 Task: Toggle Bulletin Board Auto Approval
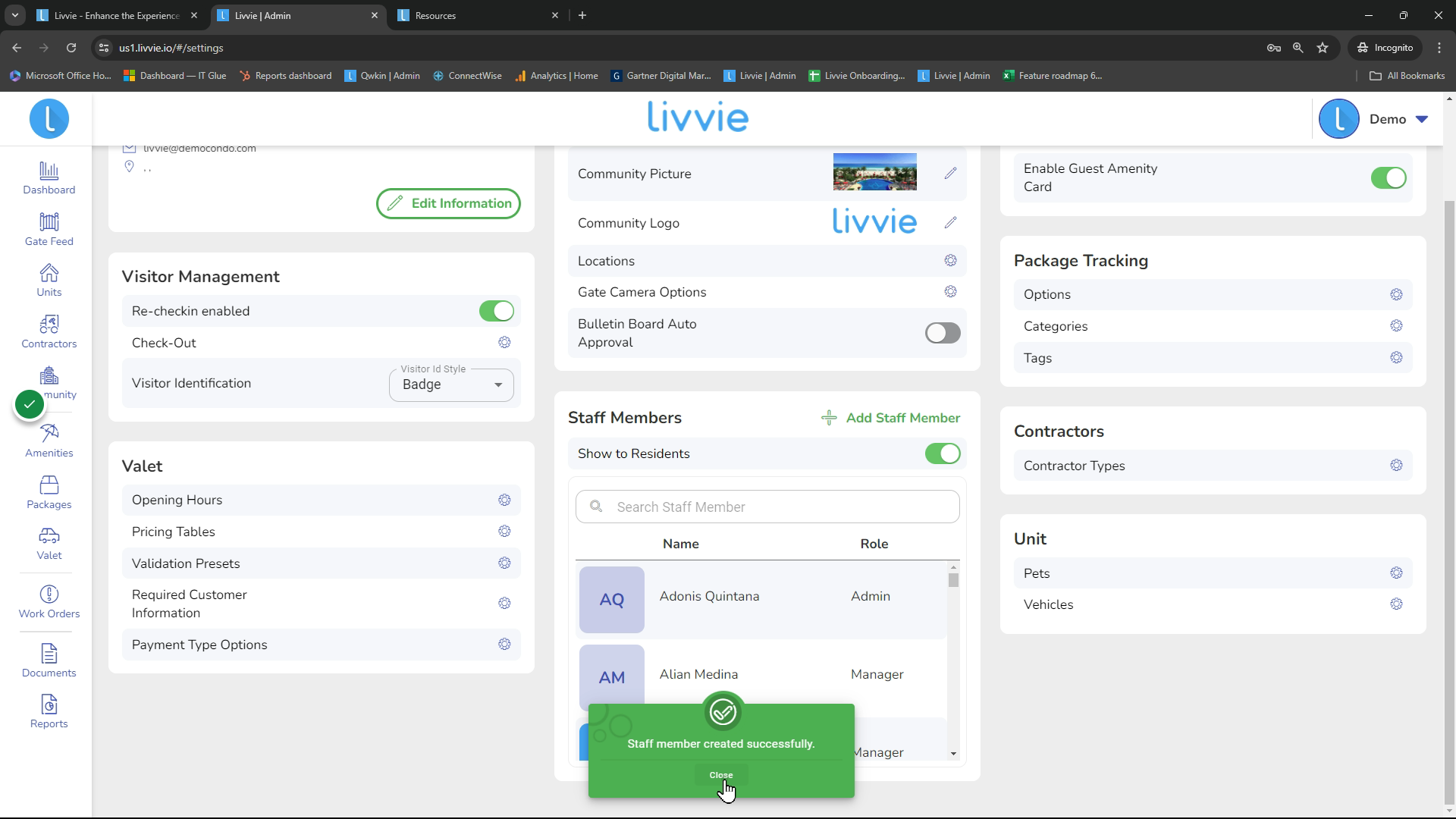(x=943, y=333)
